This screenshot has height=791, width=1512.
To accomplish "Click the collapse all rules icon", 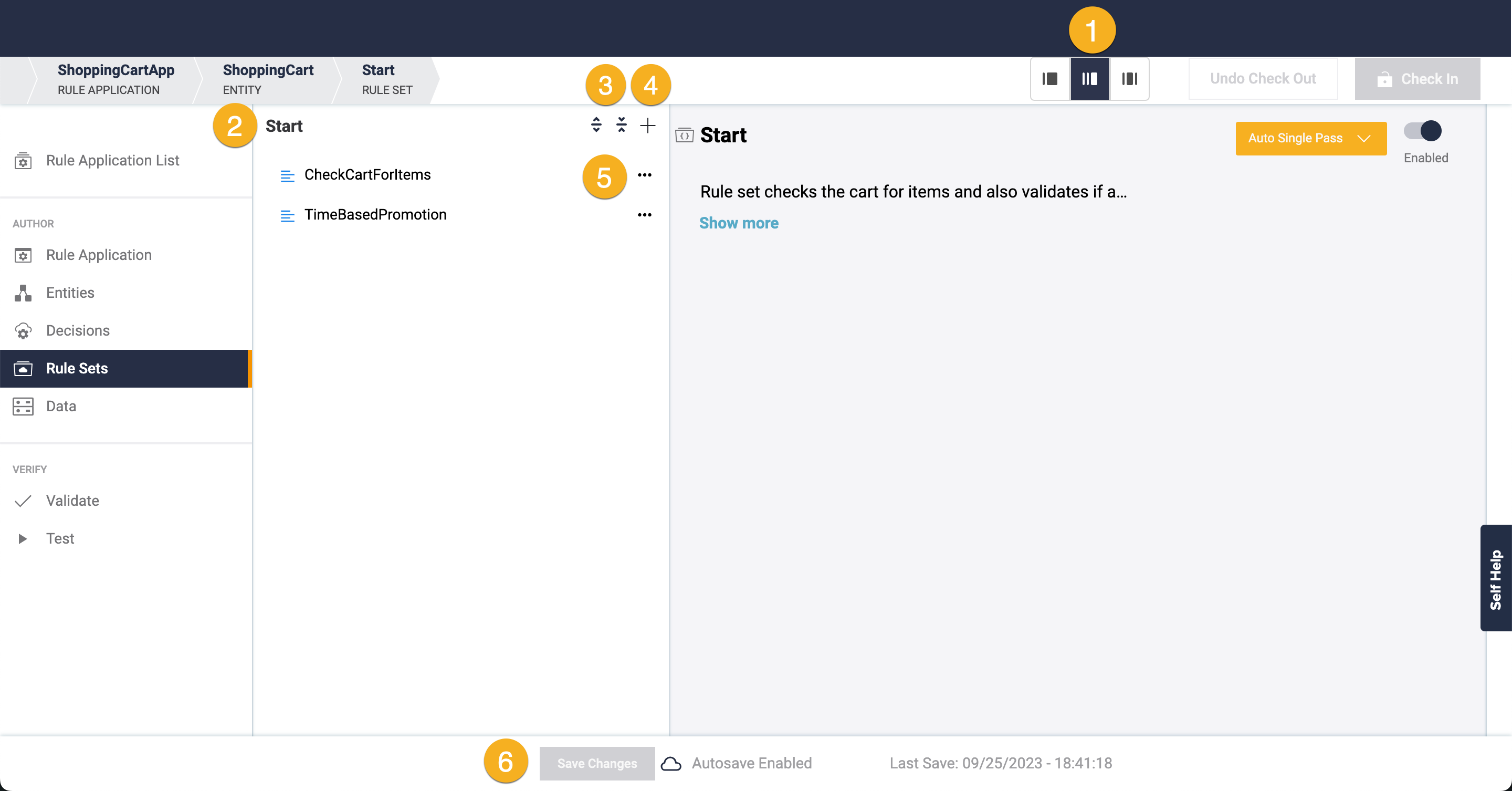I will click(x=622, y=125).
